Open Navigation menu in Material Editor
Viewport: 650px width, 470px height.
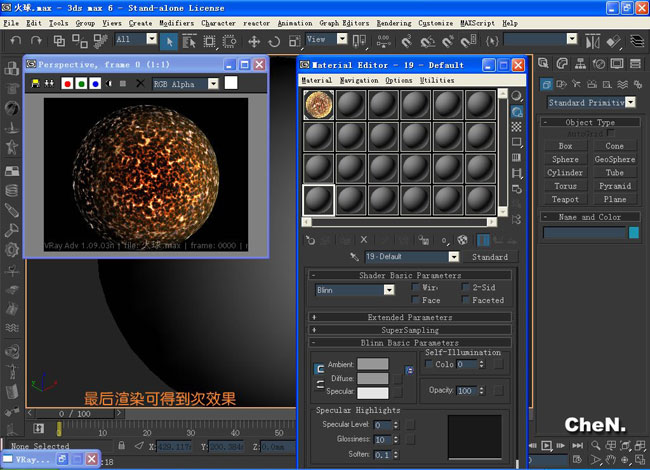click(x=359, y=80)
